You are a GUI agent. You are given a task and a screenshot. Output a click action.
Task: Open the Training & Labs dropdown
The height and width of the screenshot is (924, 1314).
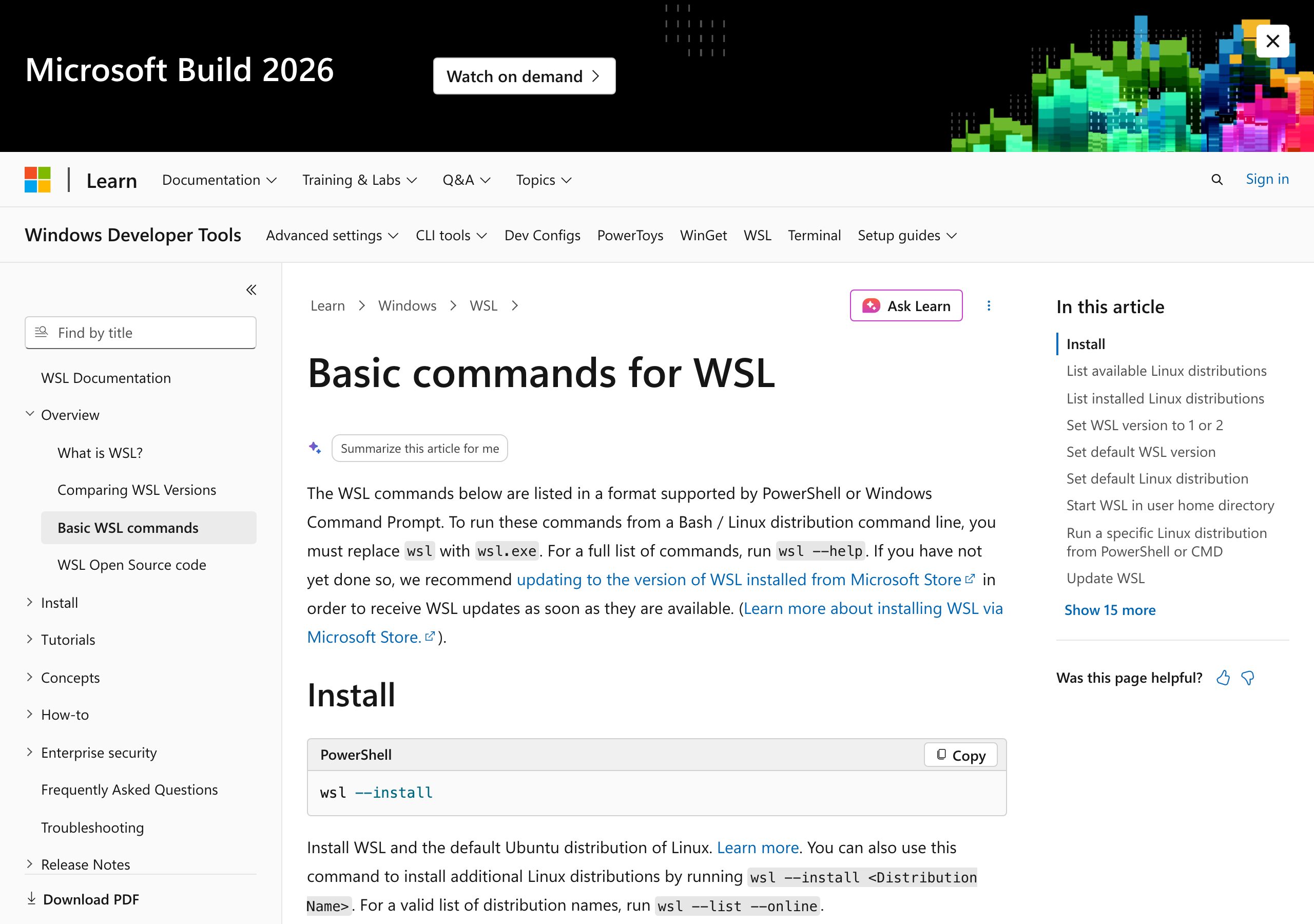point(359,180)
